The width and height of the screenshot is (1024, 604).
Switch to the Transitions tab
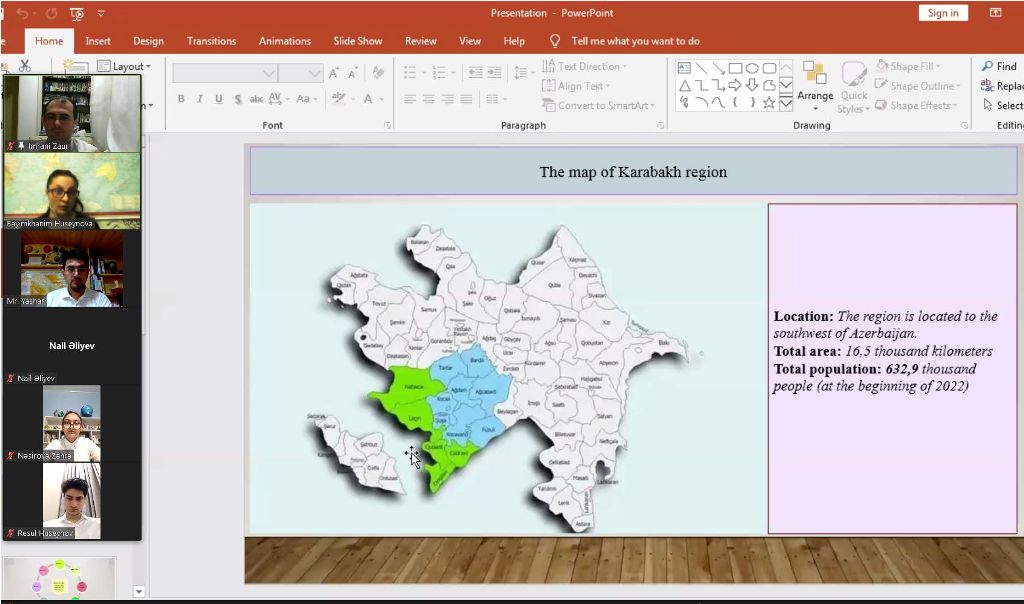click(x=211, y=41)
